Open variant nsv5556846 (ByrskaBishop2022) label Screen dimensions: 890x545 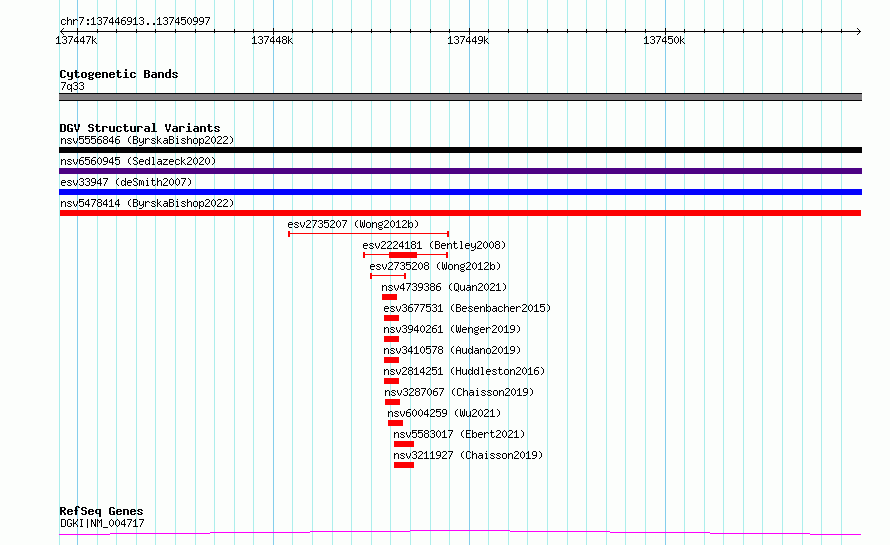[x=147, y=140]
